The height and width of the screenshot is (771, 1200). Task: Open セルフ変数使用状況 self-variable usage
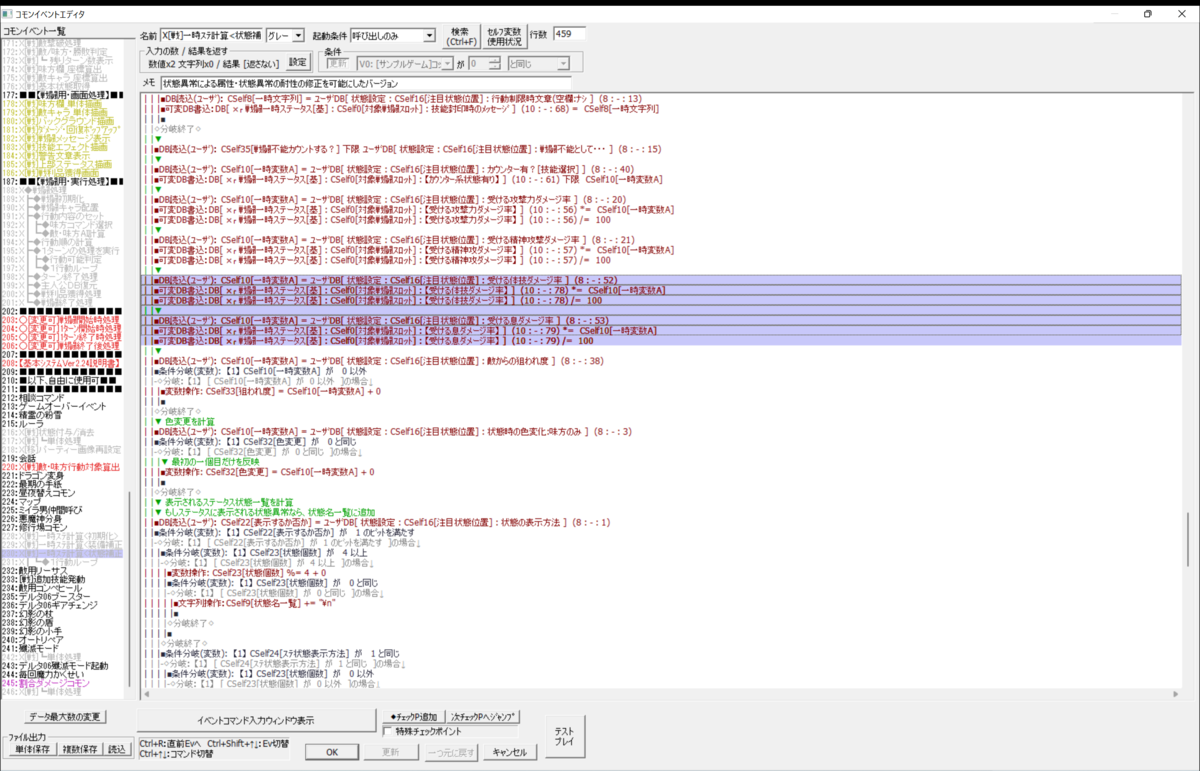point(504,36)
